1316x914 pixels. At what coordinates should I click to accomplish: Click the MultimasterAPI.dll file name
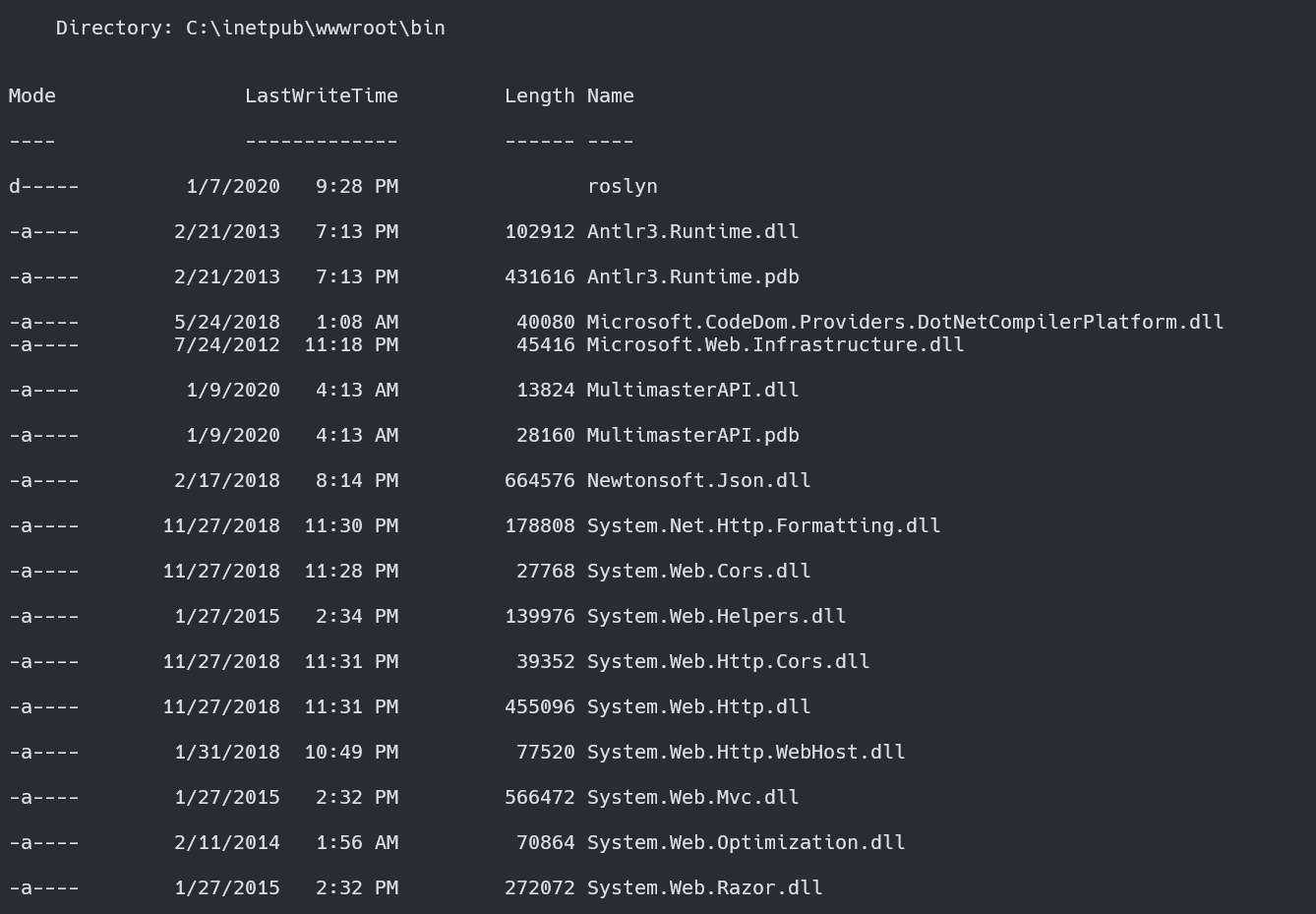coord(692,390)
